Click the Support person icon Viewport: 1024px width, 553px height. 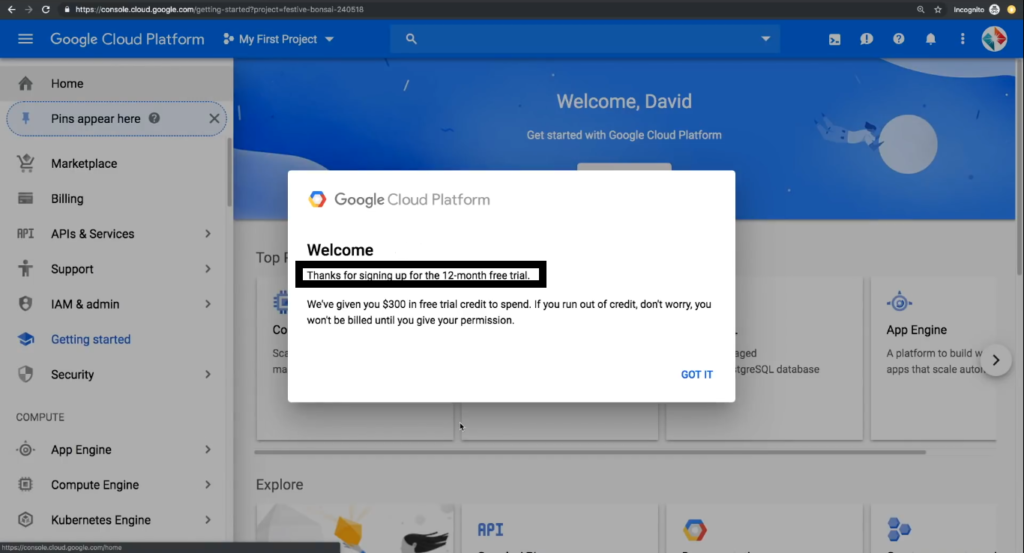coord(25,268)
